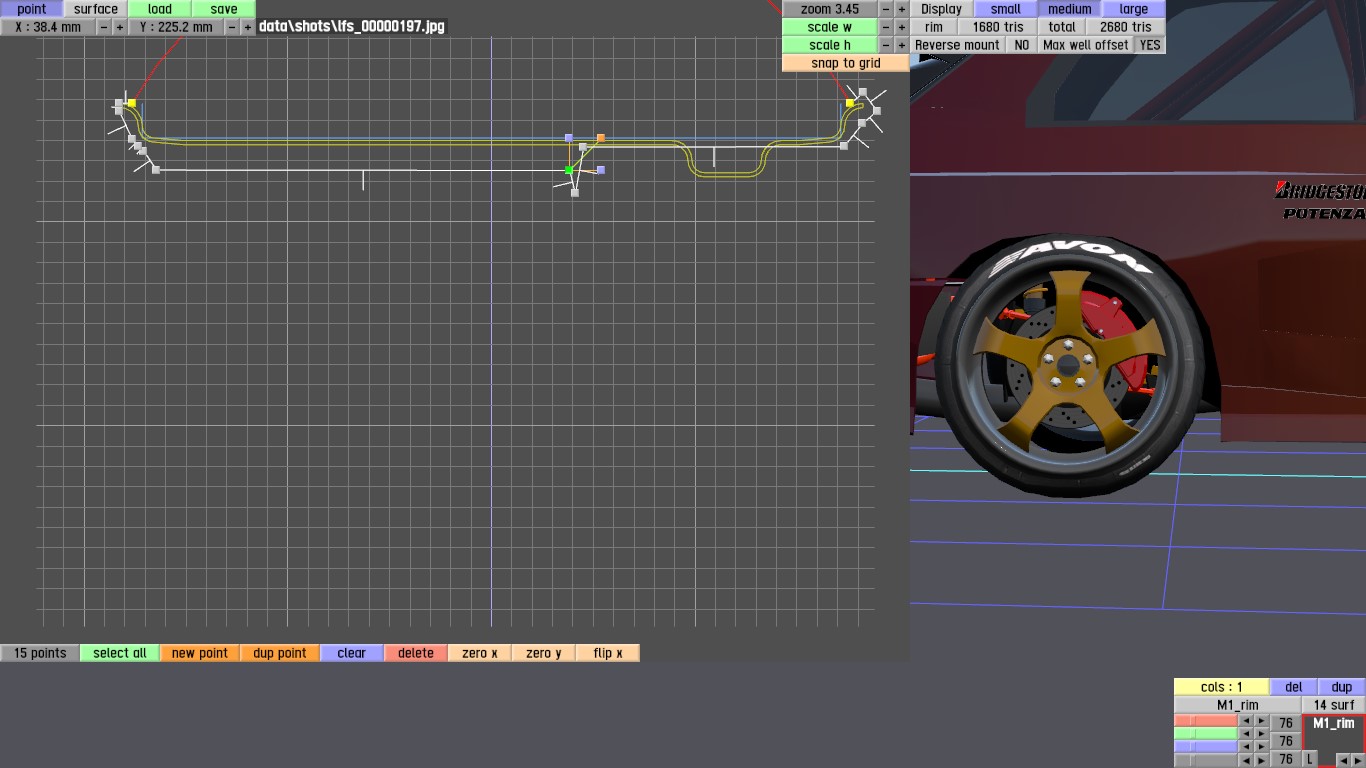The image size is (1366, 768).
Task: Duplicate colour with dup button
Action: coord(1342,687)
